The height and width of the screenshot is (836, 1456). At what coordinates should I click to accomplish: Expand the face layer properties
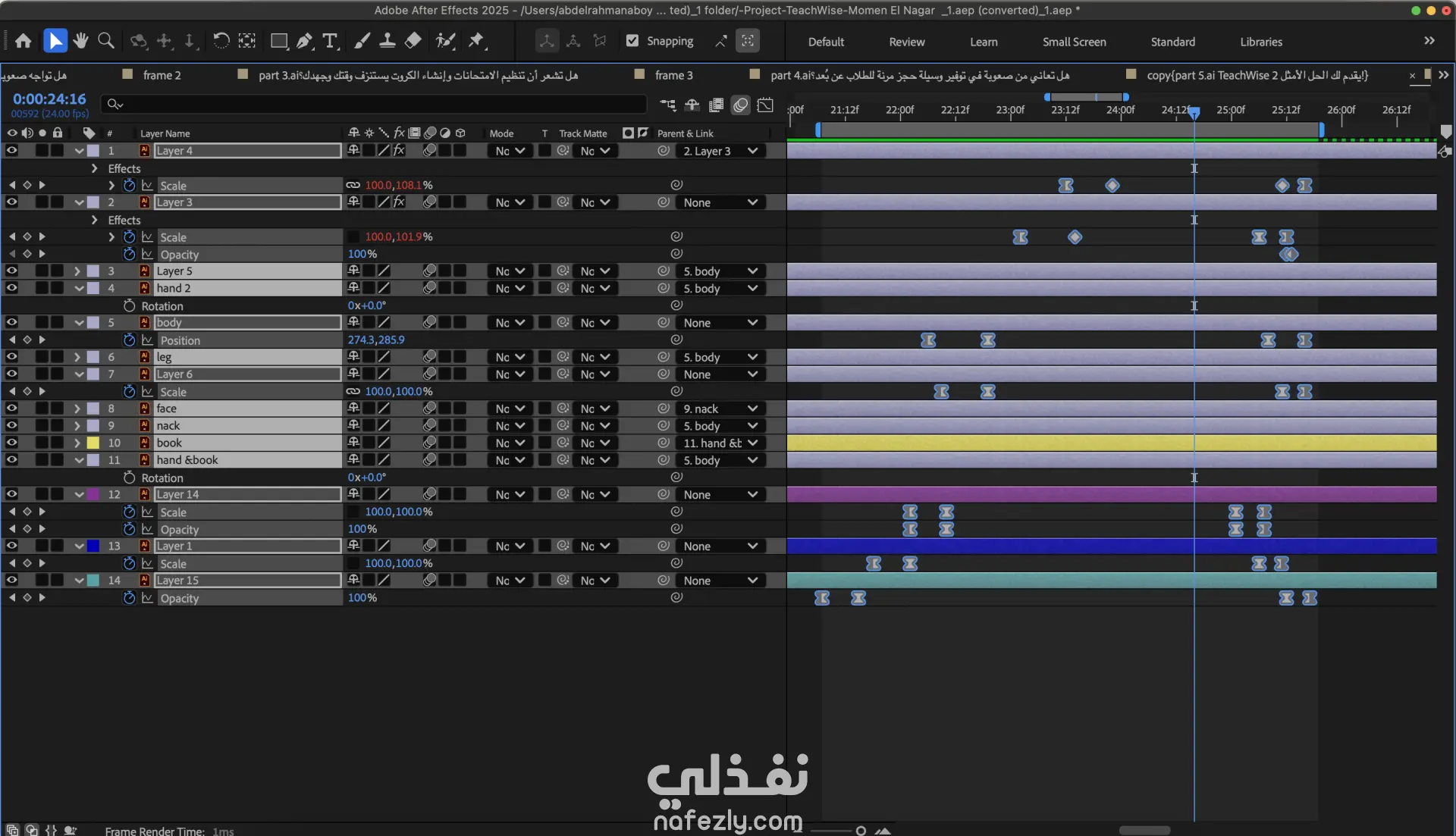pyautogui.click(x=77, y=409)
